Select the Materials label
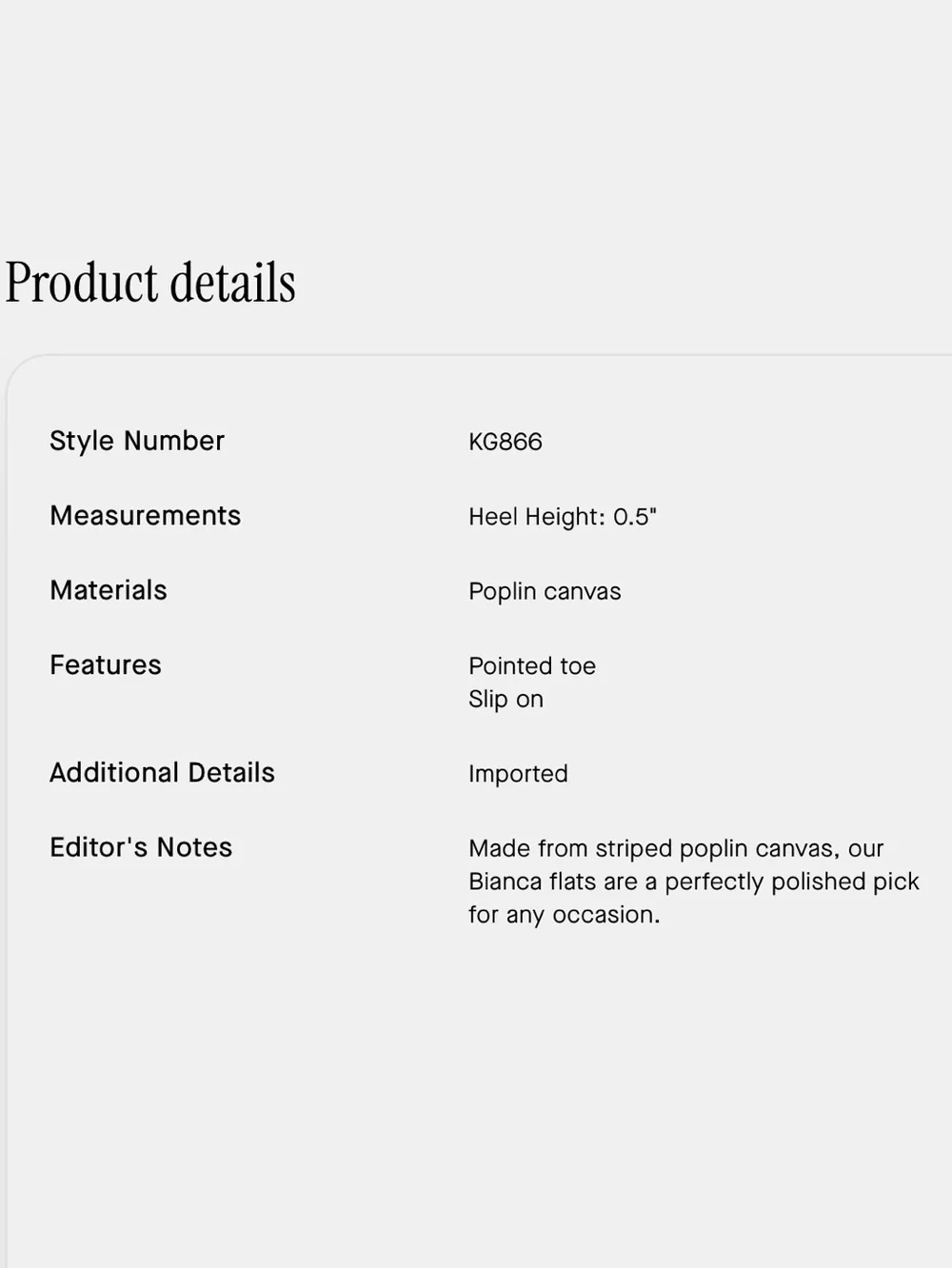 click(x=109, y=590)
